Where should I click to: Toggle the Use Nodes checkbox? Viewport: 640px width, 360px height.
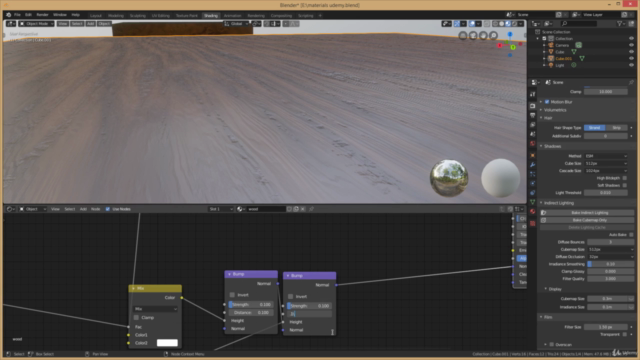point(108,209)
